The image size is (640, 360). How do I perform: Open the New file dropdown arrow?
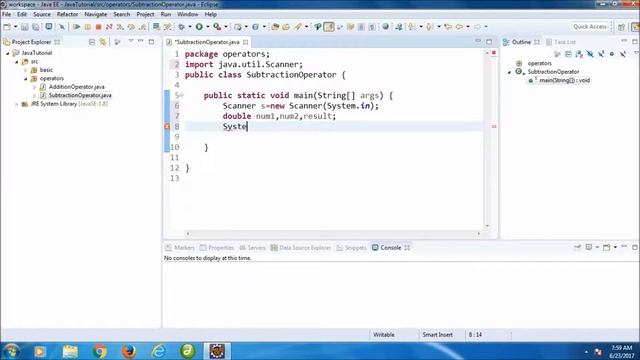pyautogui.click(x=16, y=27)
